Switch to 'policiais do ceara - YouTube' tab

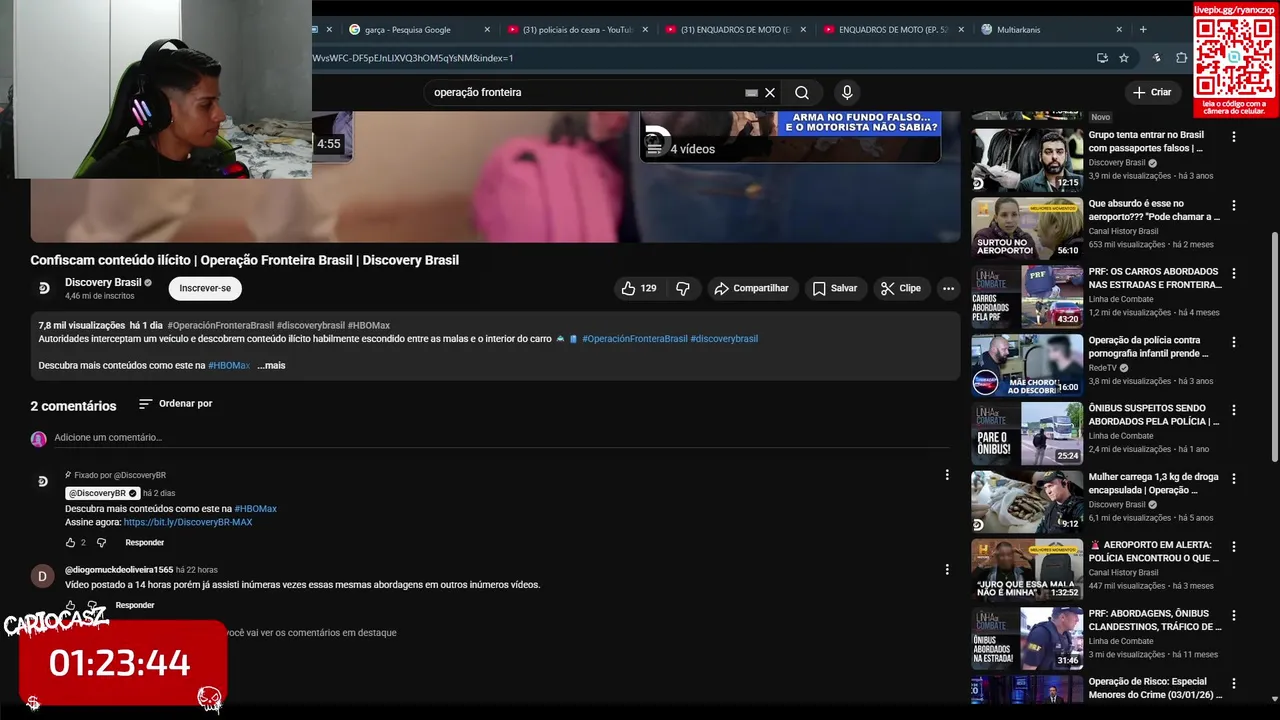click(576, 30)
